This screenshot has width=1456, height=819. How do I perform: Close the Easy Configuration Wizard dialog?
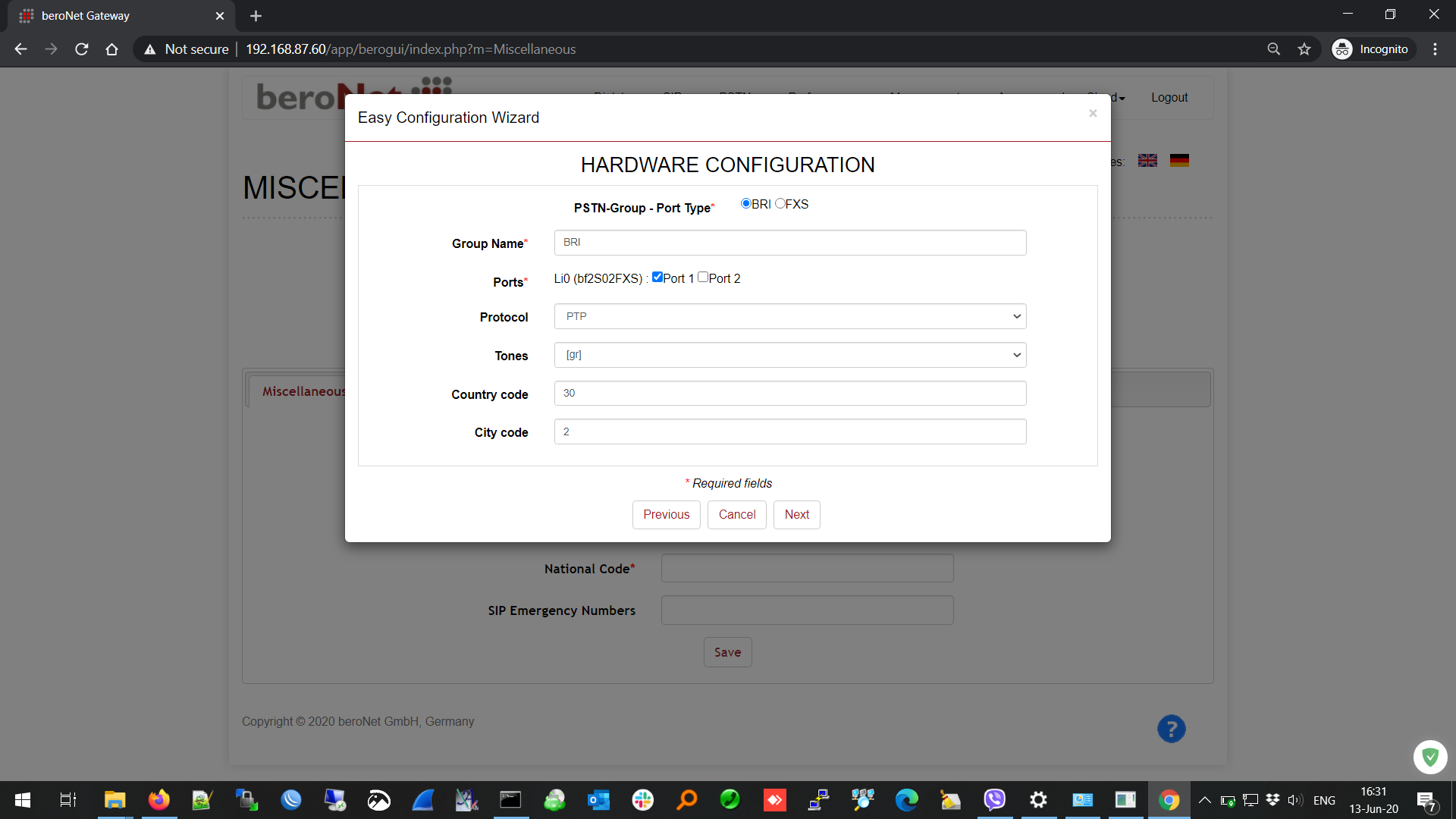tap(1093, 114)
